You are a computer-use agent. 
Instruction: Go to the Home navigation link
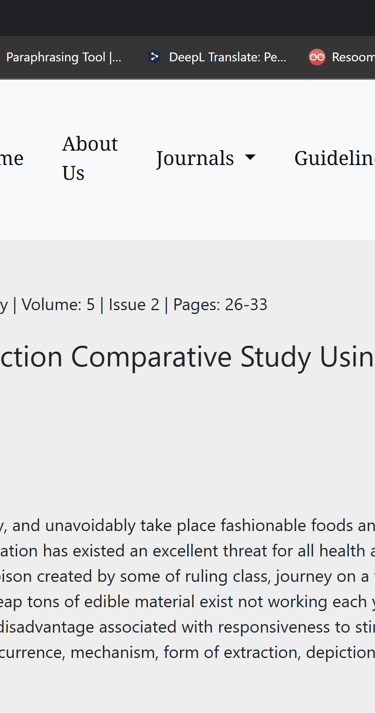pyautogui.click(x=12, y=158)
